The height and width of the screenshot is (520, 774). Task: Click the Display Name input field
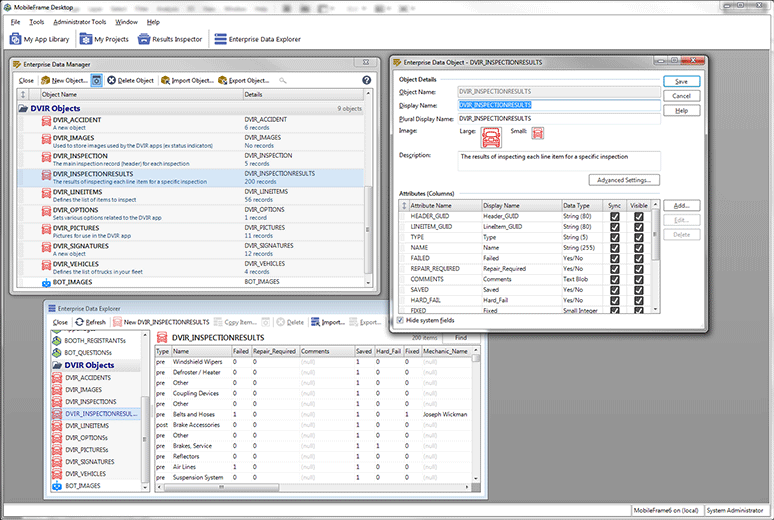coord(559,105)
